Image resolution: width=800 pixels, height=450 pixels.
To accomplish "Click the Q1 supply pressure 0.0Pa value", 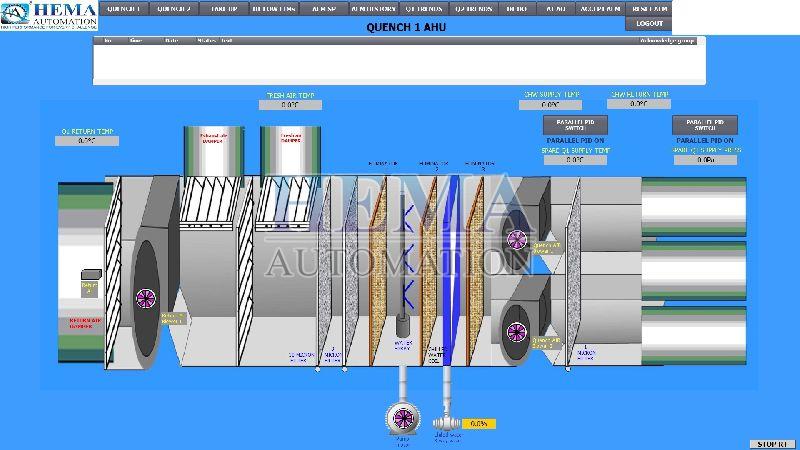I will tap(705, 160).
